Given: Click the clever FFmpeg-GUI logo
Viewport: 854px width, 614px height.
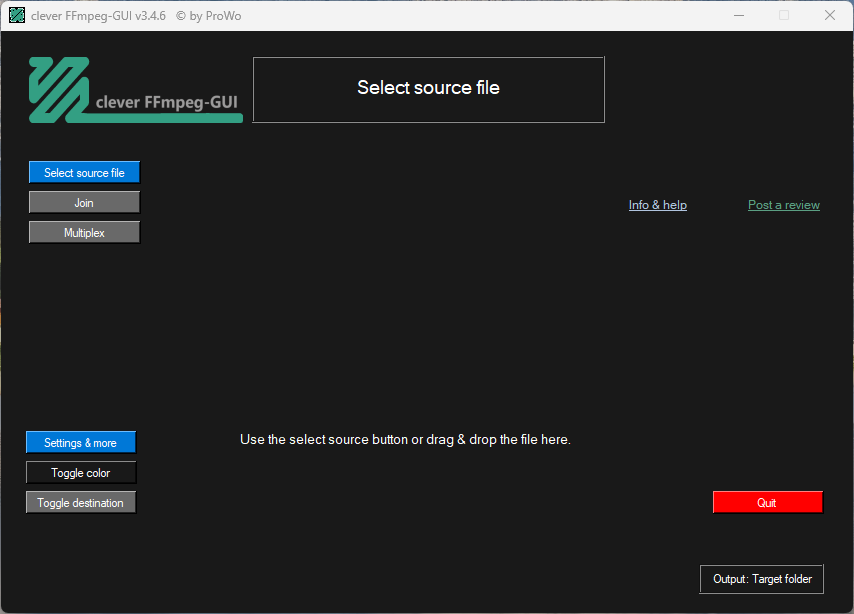Looking at the screenshot, I should [136, 90].
